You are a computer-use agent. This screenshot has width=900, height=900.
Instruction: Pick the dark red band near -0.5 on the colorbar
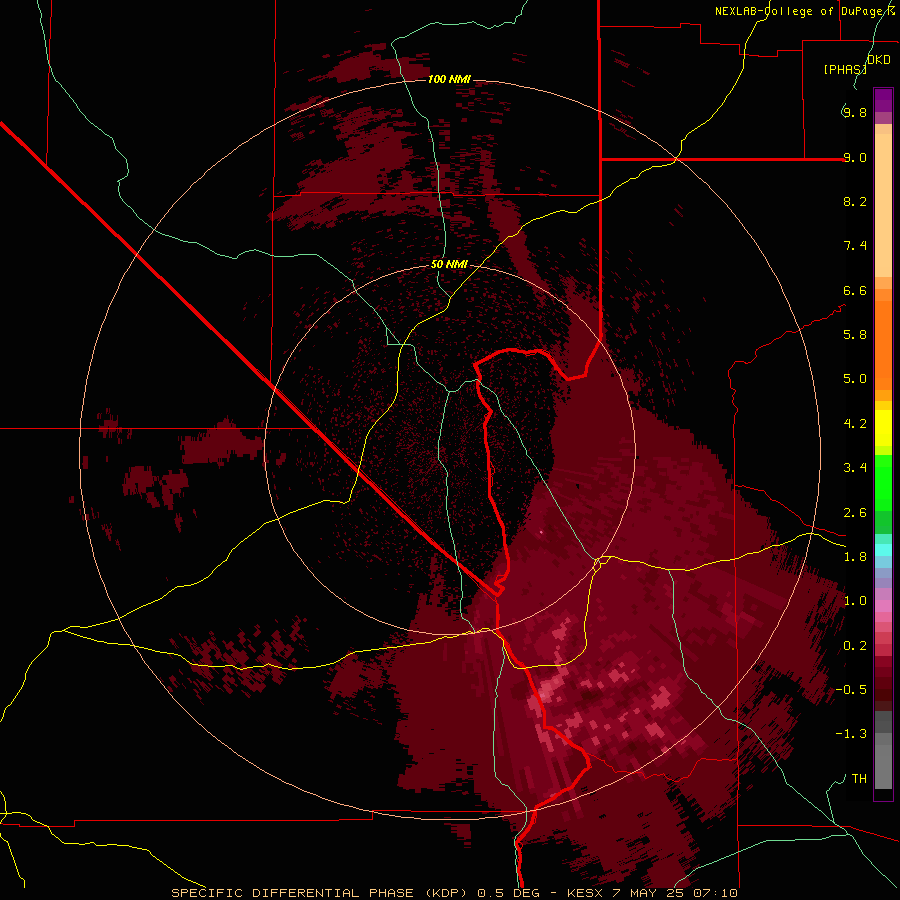click(x=883, y=689)
